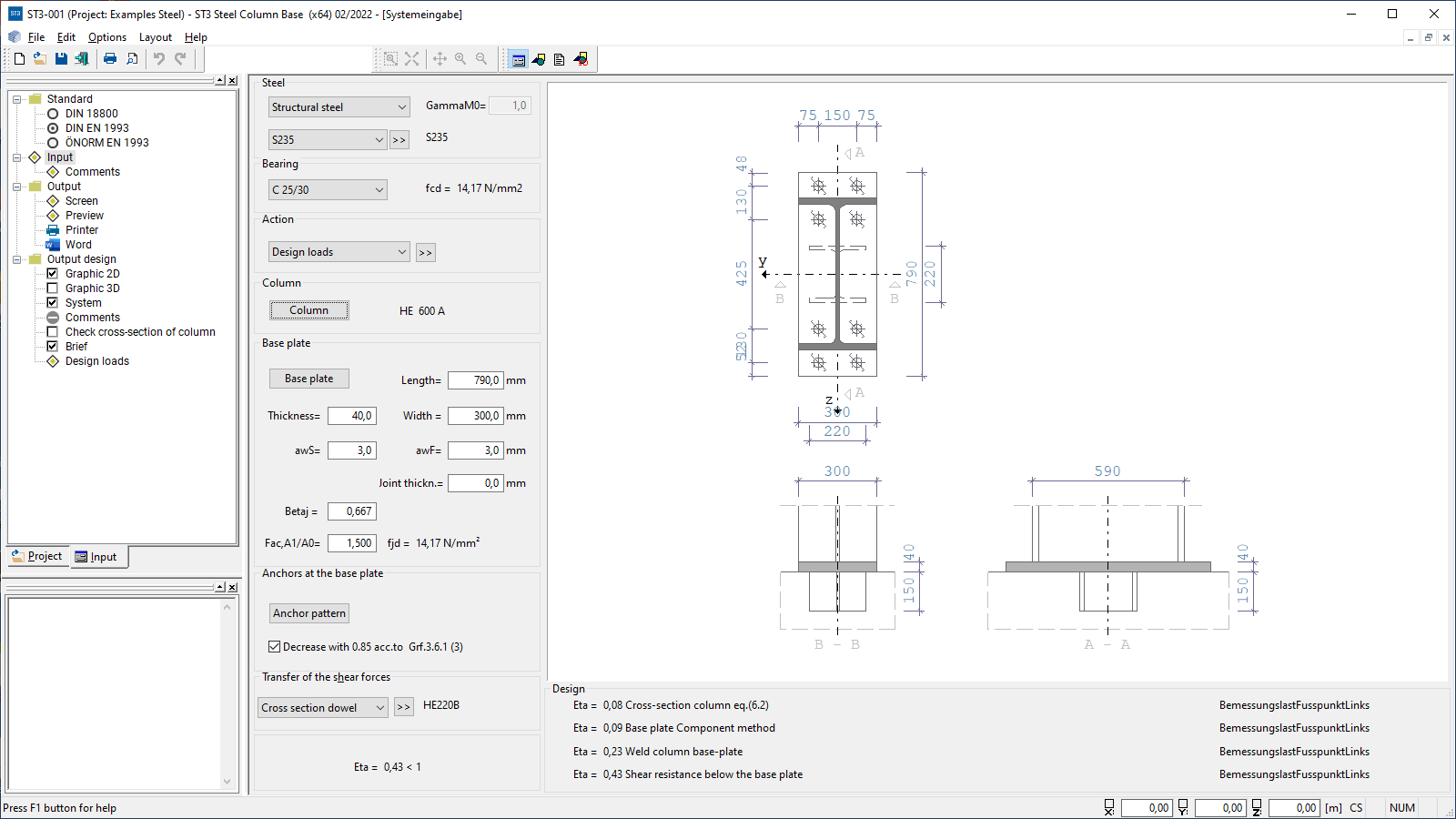The image size is (1456, 819).
Task: Open the Anchor pattern dialog
Action: 309,613
